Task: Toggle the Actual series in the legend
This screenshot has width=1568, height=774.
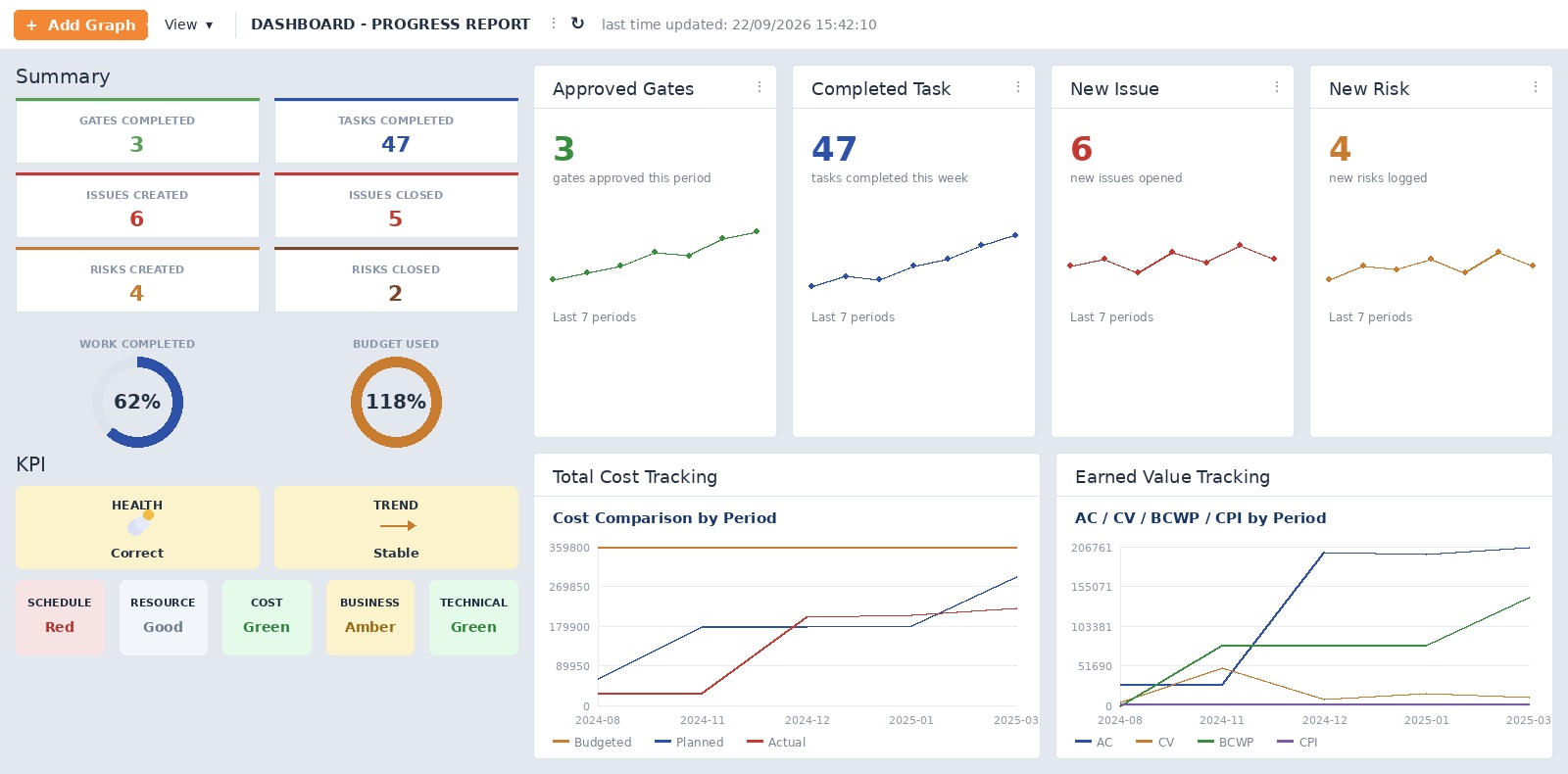Action: [x=776, y=743]
